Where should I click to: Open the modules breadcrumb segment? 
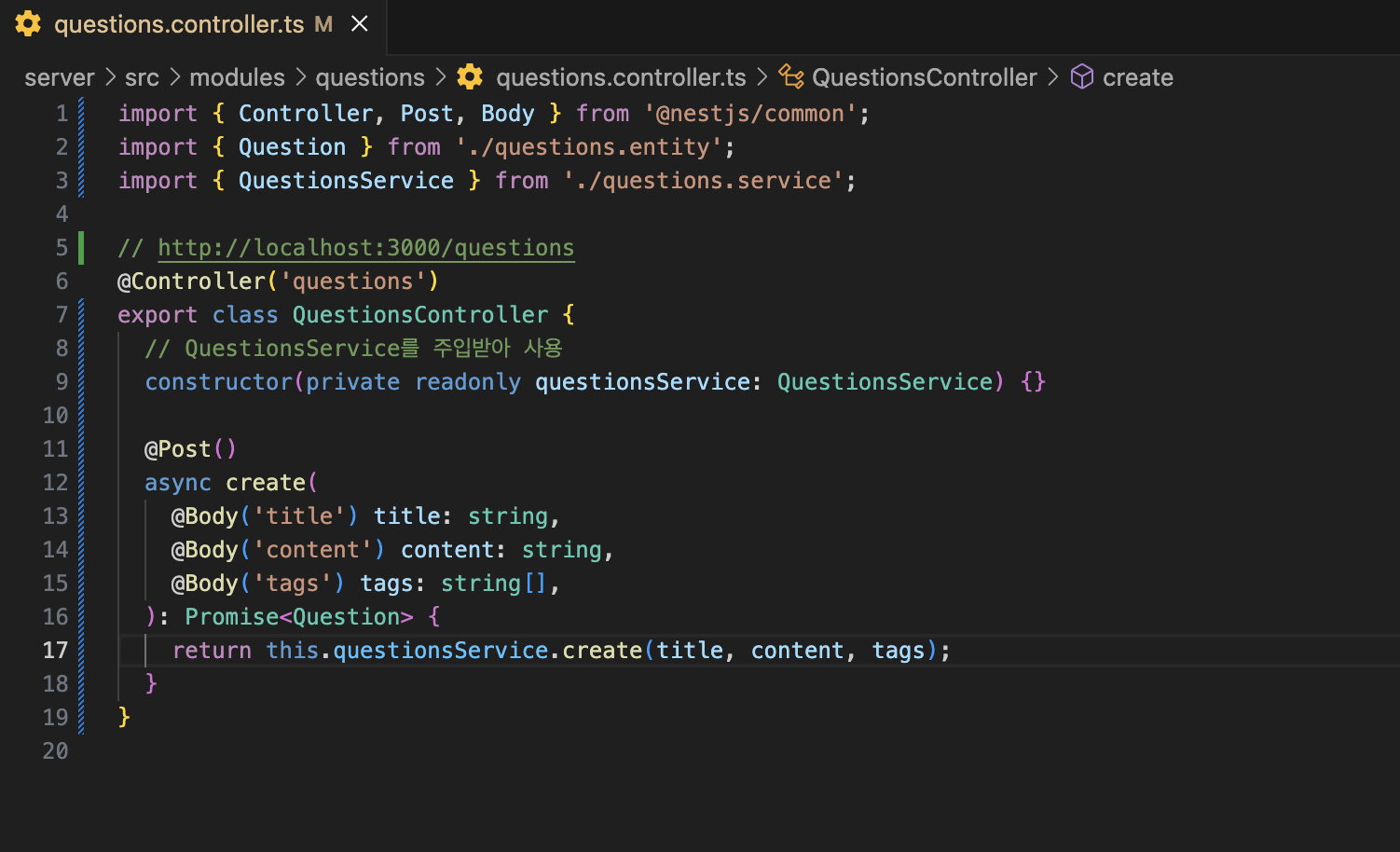[237, 77]
